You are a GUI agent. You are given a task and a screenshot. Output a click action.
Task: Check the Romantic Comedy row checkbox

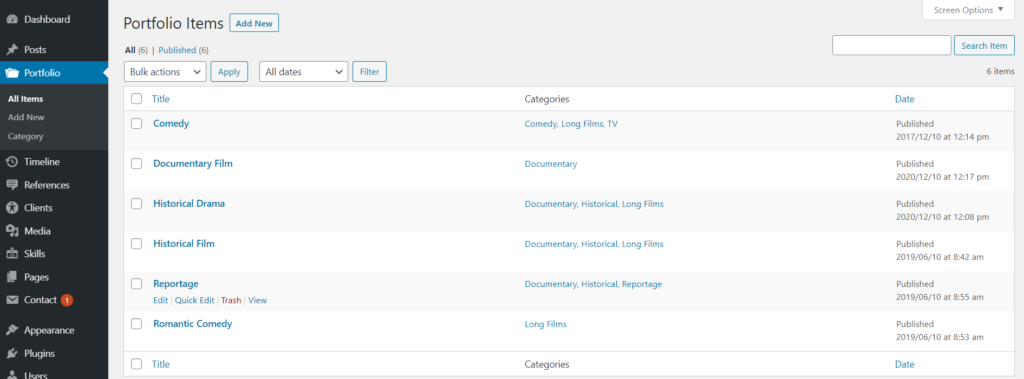tap(136, 323)
